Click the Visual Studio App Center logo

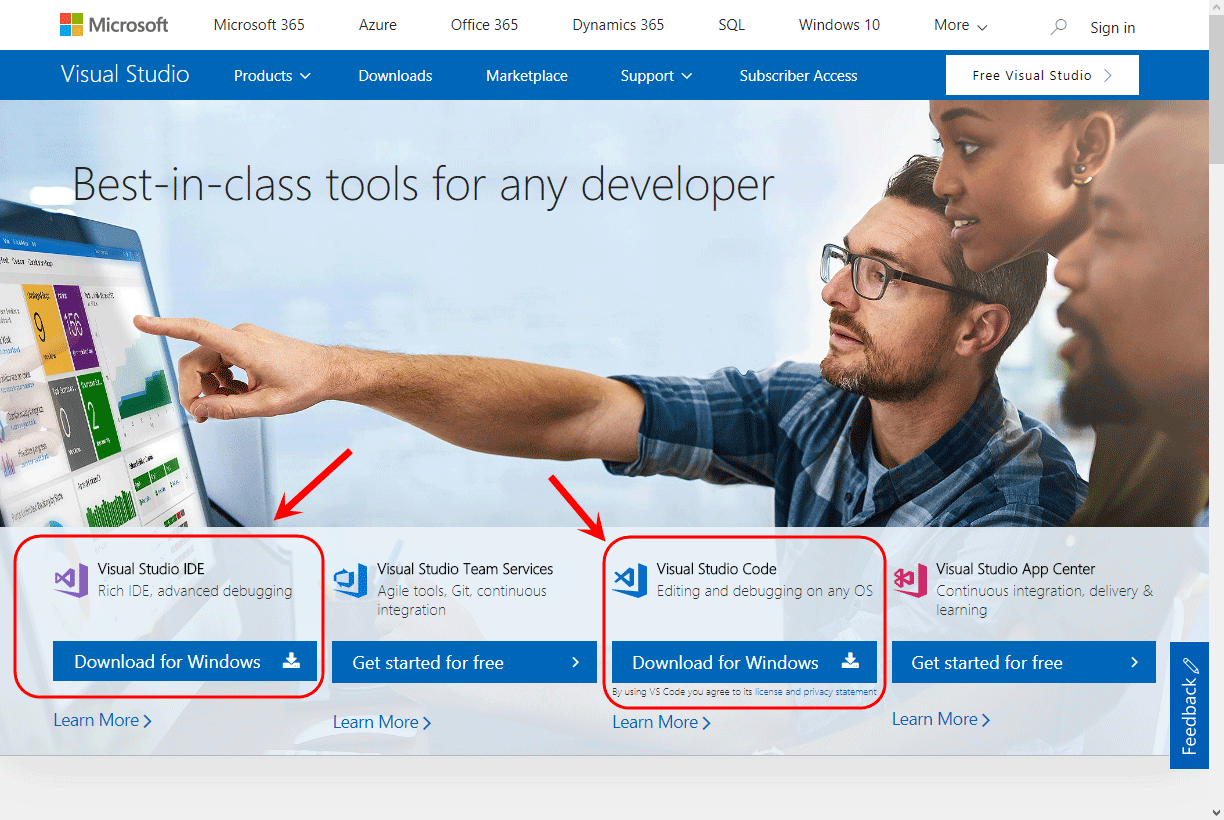pos(910,580)
